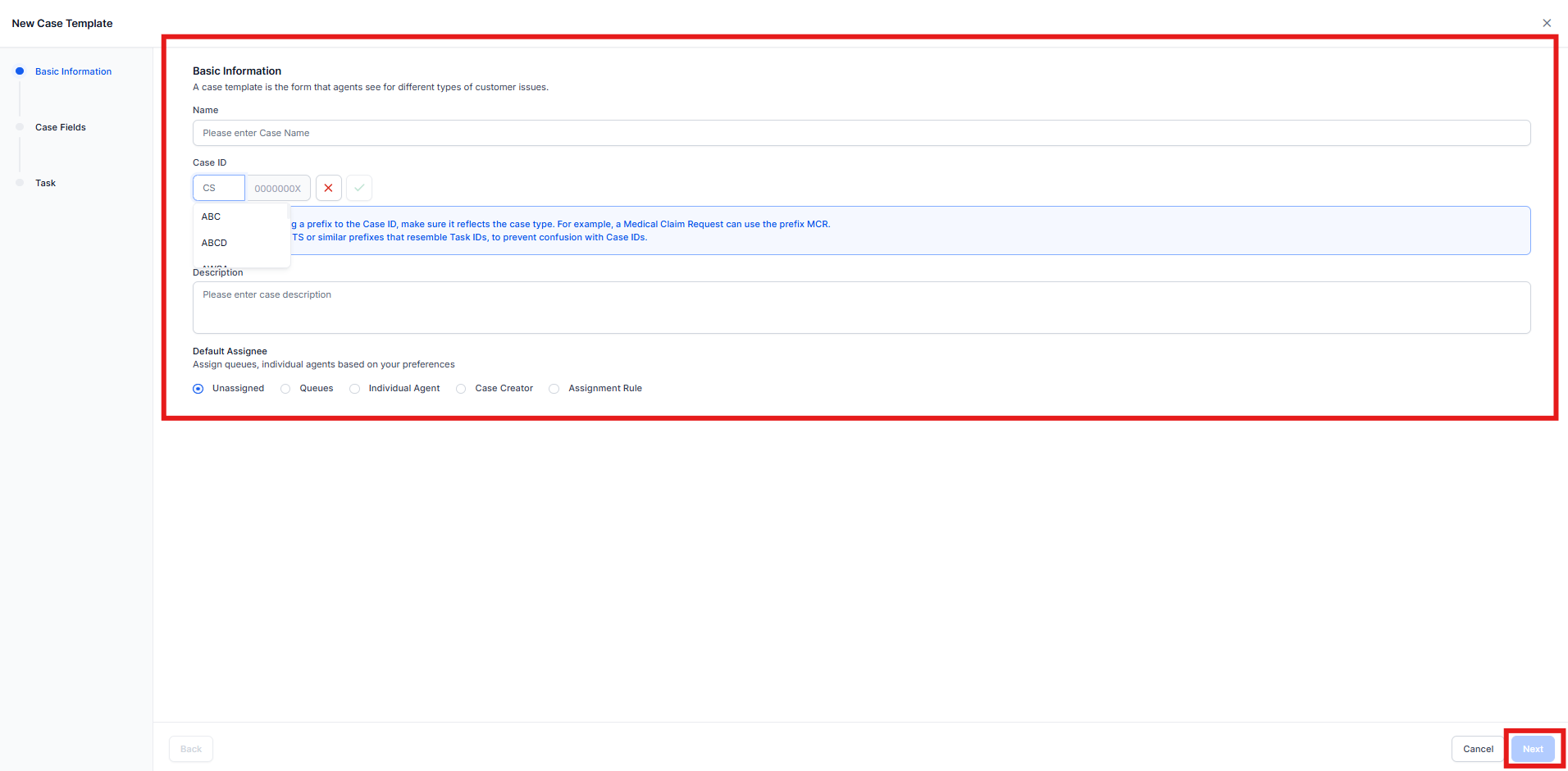1568x771 pixels.
Task: Click the Case ID prefix combo box
Action: [219, 188]
